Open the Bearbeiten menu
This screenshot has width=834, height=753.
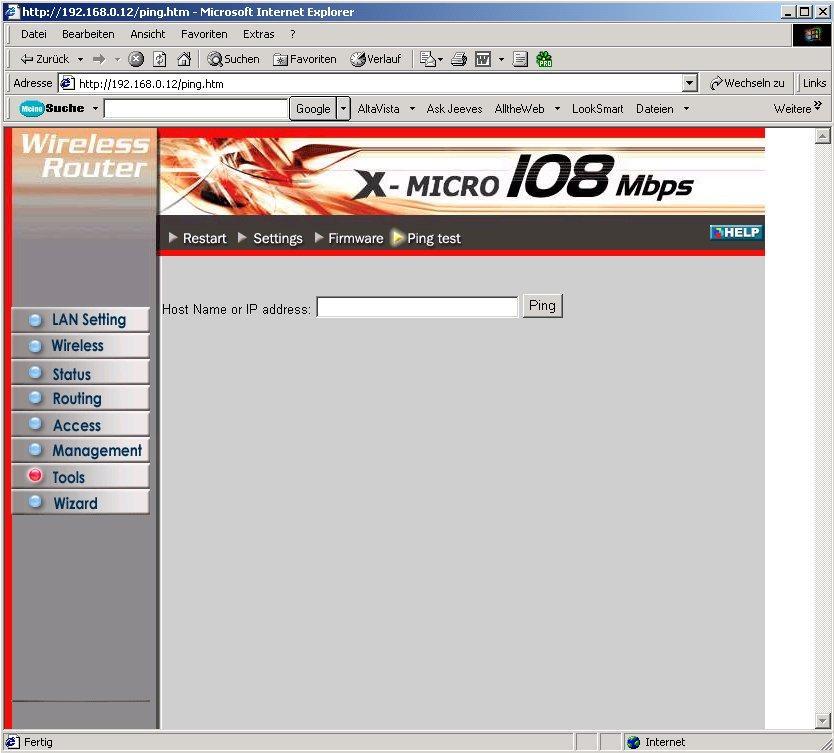click(88, 34)
